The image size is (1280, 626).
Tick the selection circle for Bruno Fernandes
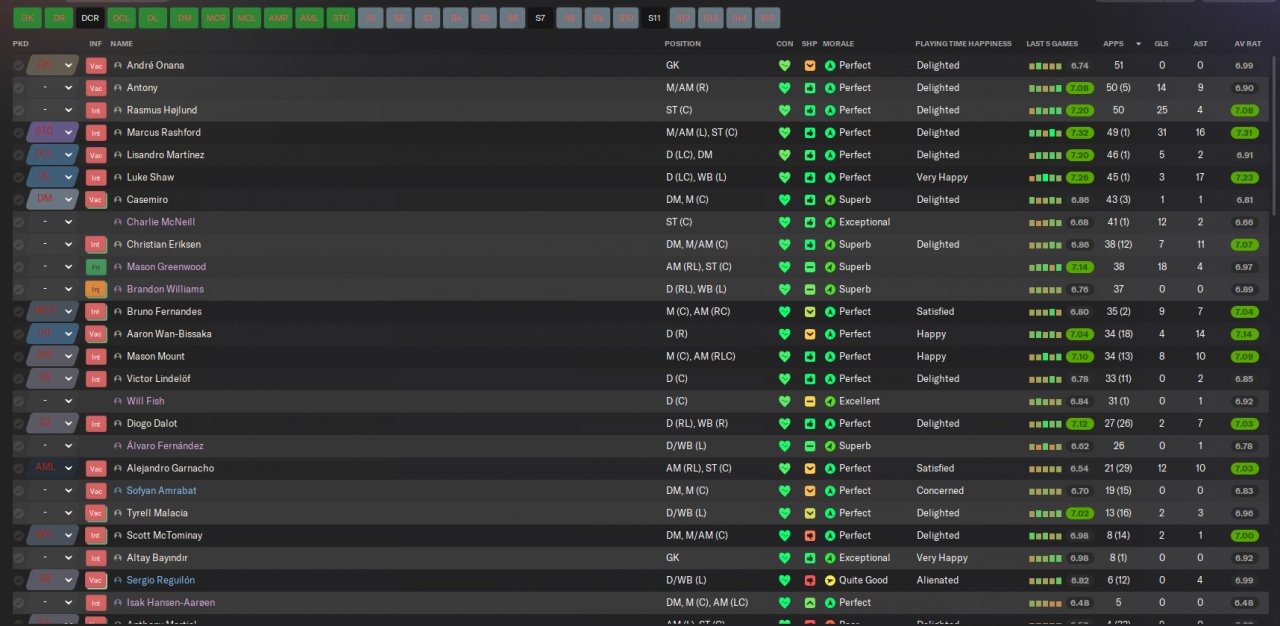18,311
